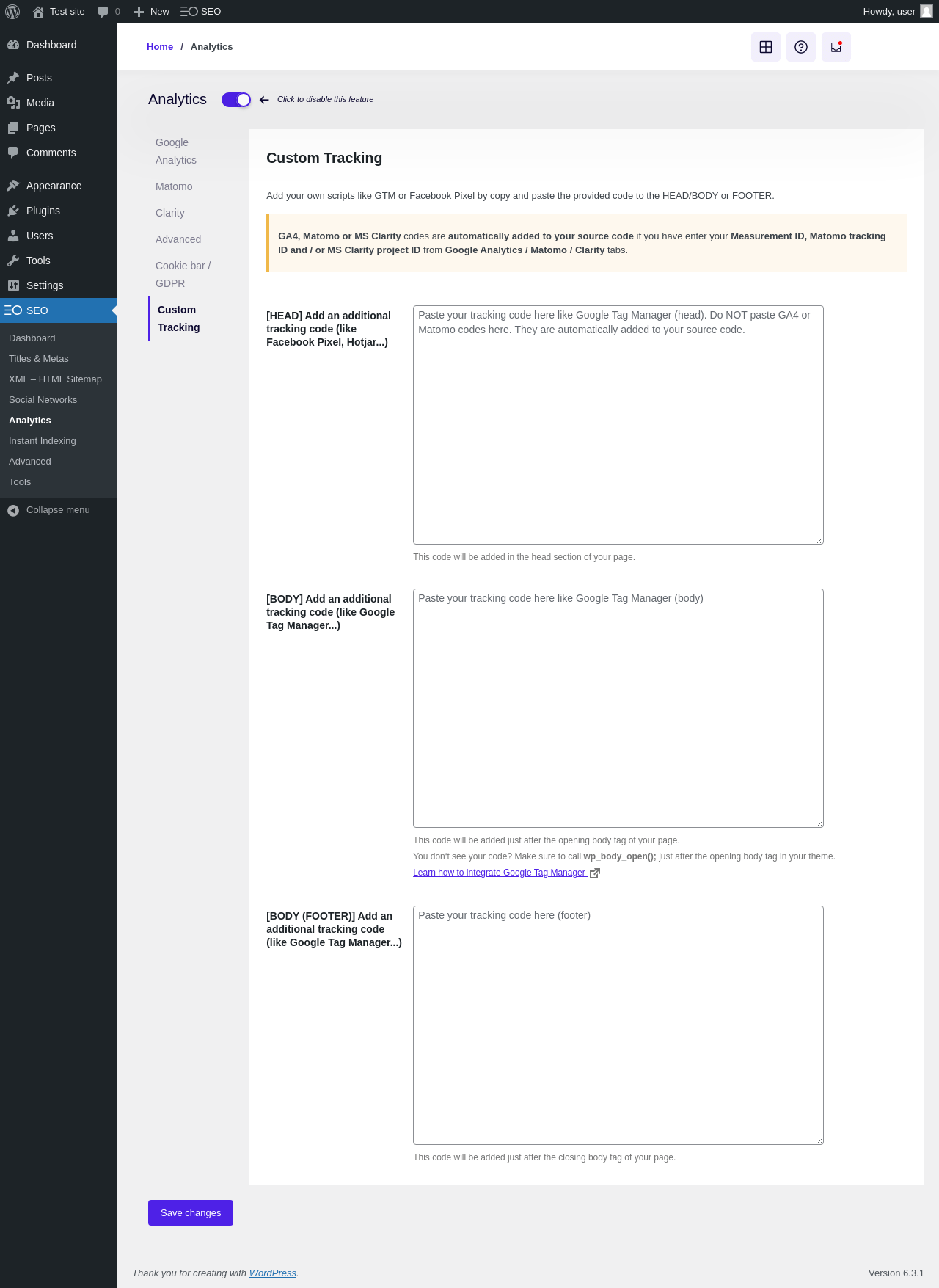Open SEO menu in top admin bar

200,12
